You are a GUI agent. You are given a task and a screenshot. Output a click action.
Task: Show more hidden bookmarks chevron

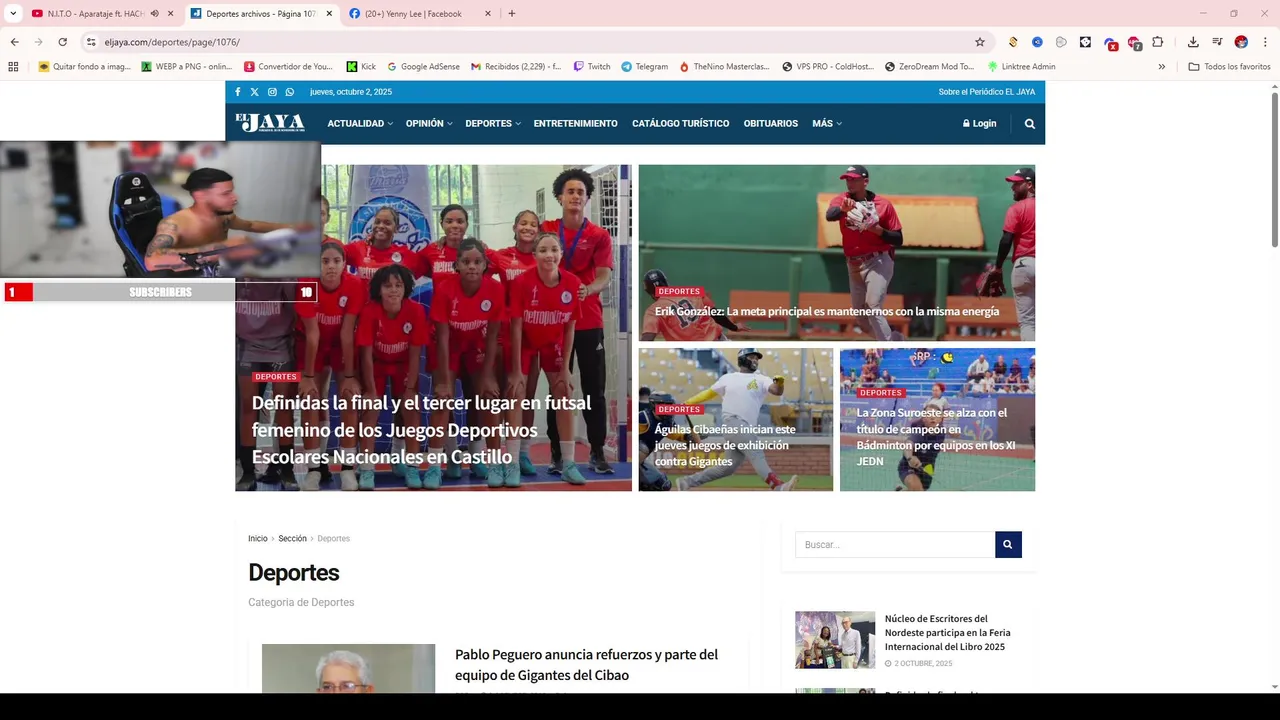pyautogui.click(x=1162, y=67)
